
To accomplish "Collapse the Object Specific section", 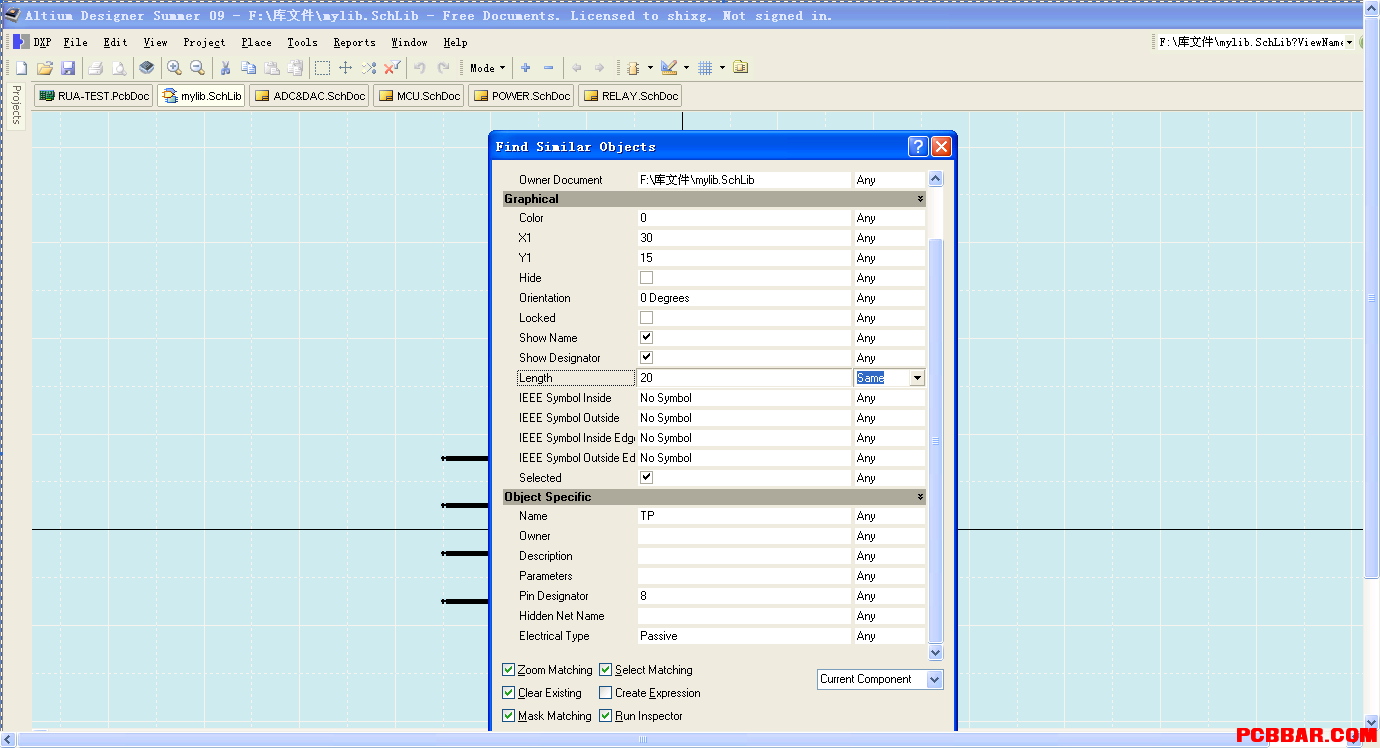I will [x=919, y=497].
